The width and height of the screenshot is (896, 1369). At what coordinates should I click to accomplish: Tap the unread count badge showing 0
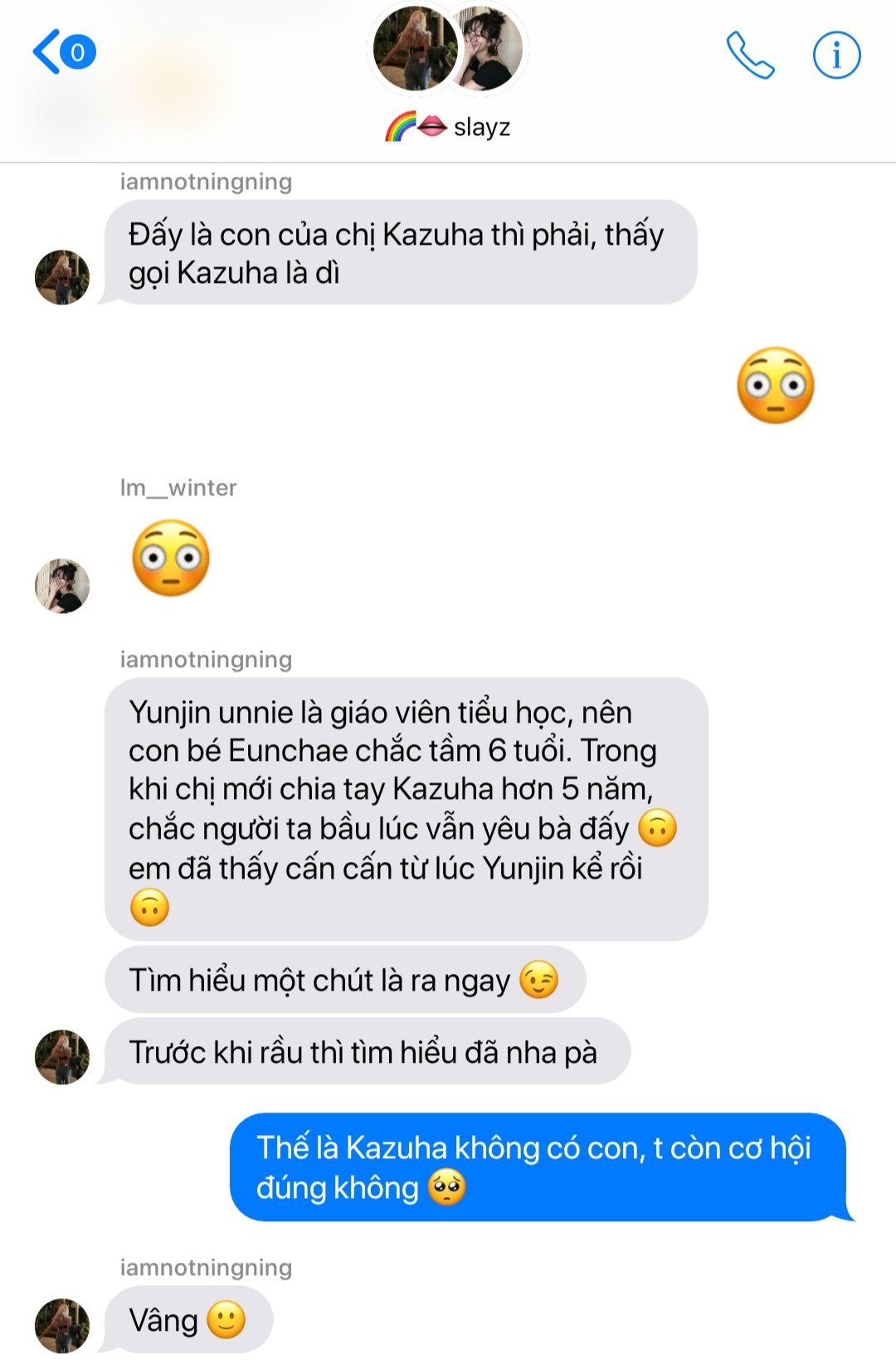78,52
